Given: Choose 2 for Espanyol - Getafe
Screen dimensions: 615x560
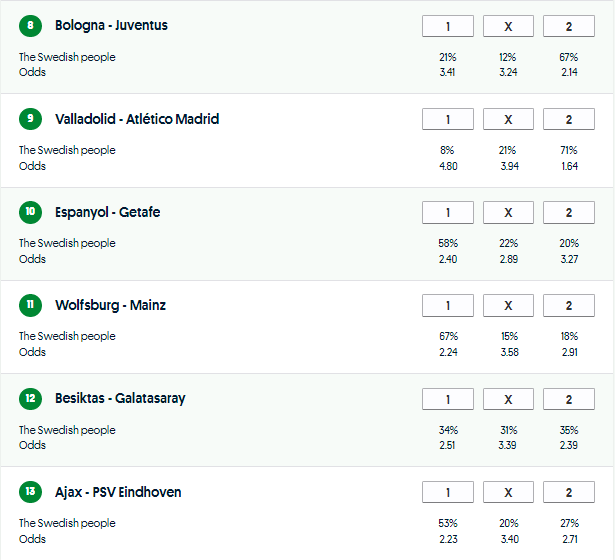Looking at the screenshot, I should click(568, 213).
